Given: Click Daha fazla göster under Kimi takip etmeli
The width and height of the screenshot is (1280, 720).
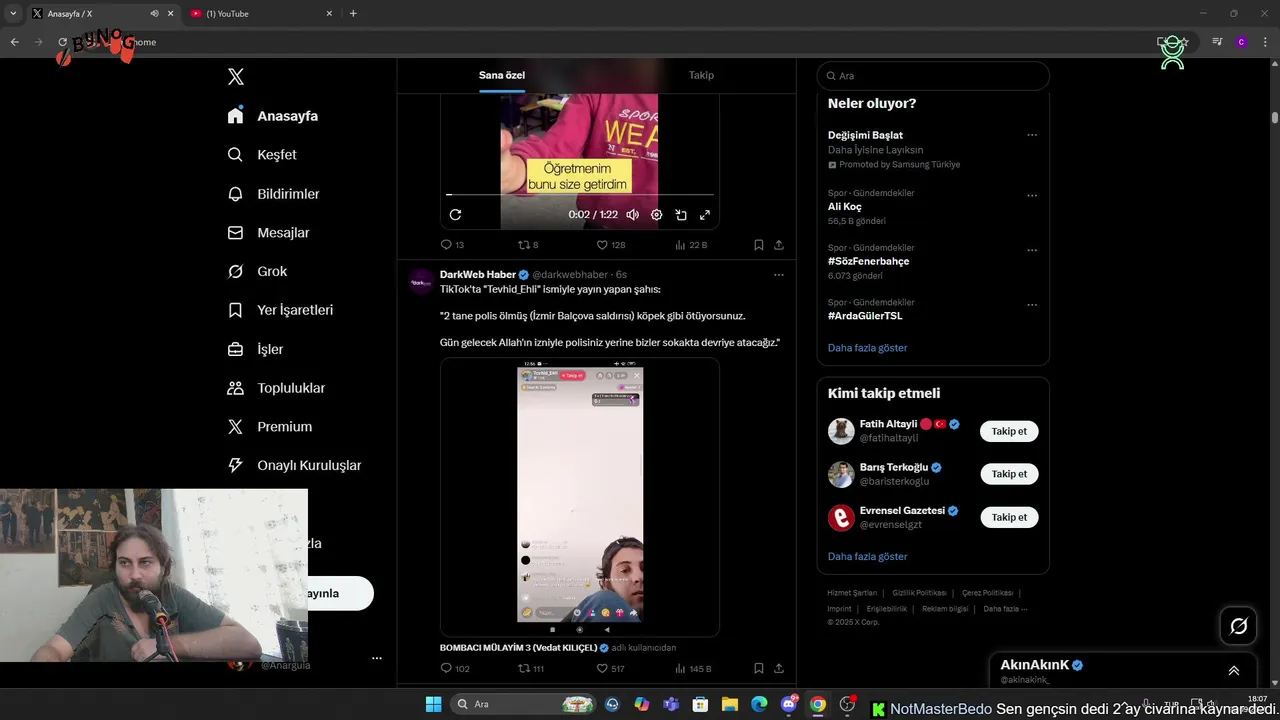Looking at the screenshot, I should (x=868, y=557).
